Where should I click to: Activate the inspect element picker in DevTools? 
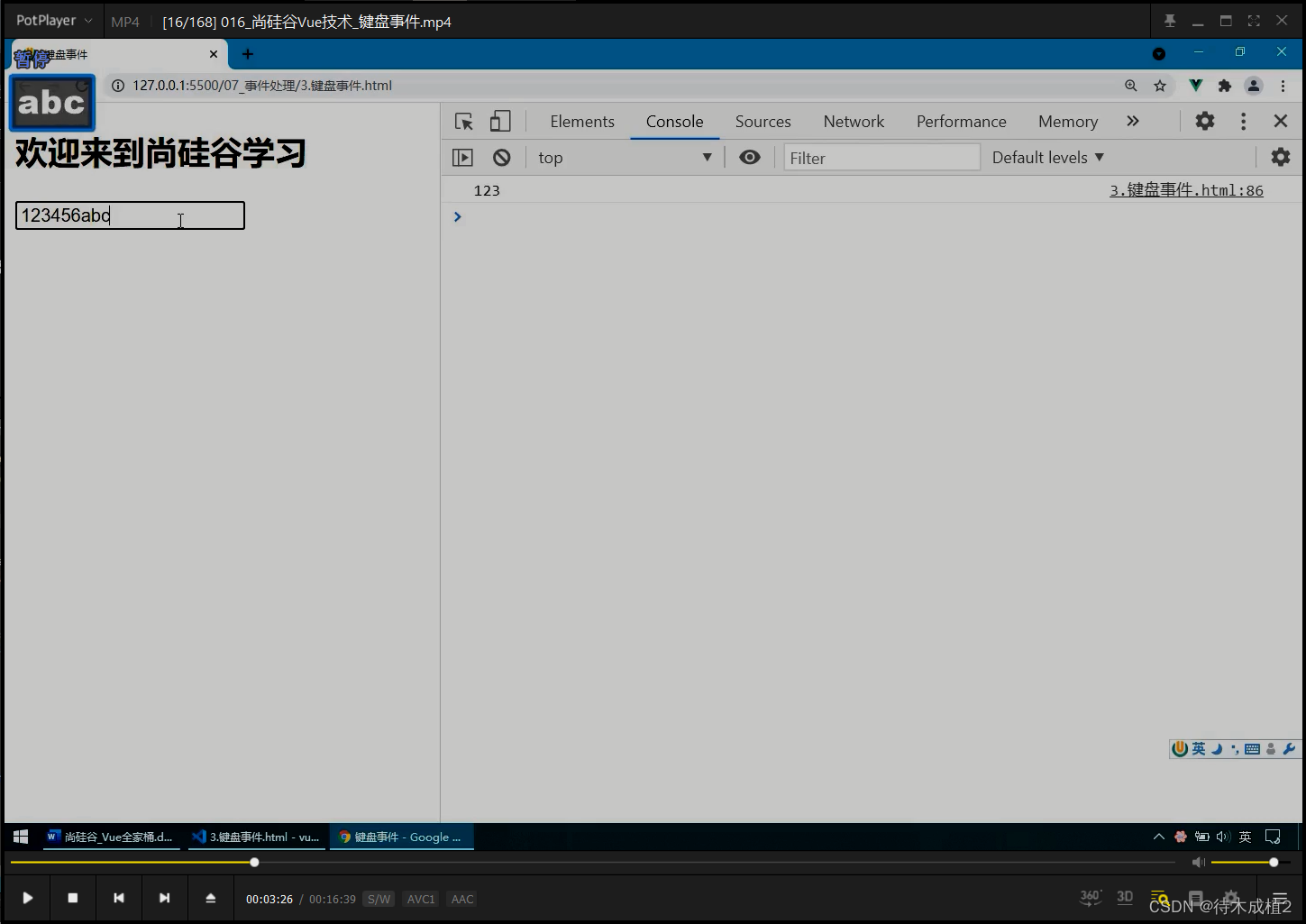[x=463, y=122]
